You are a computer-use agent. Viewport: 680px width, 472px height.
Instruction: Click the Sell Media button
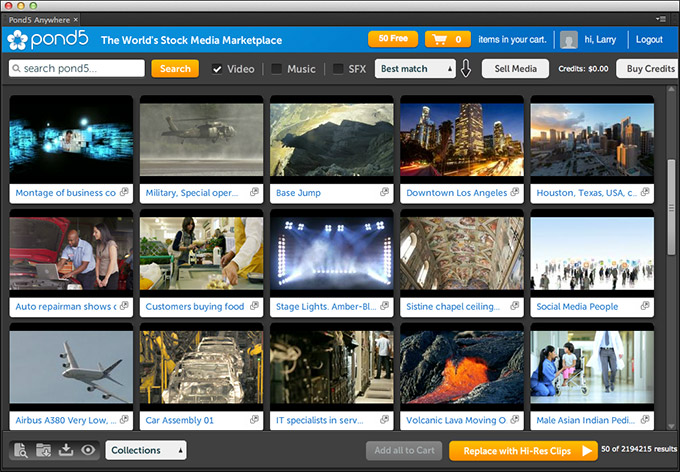pos(515,69)
